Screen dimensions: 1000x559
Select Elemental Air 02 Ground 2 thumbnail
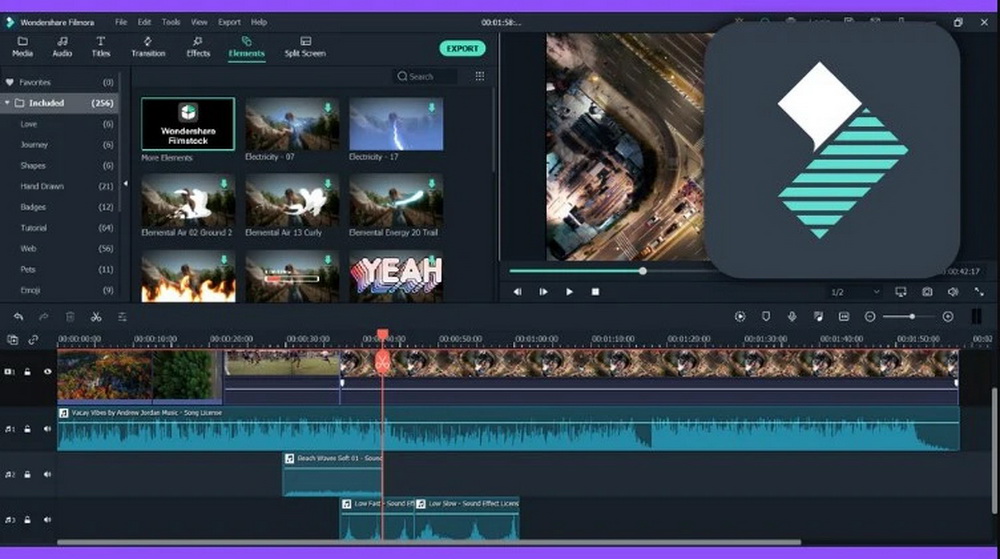tap(188, 200)
